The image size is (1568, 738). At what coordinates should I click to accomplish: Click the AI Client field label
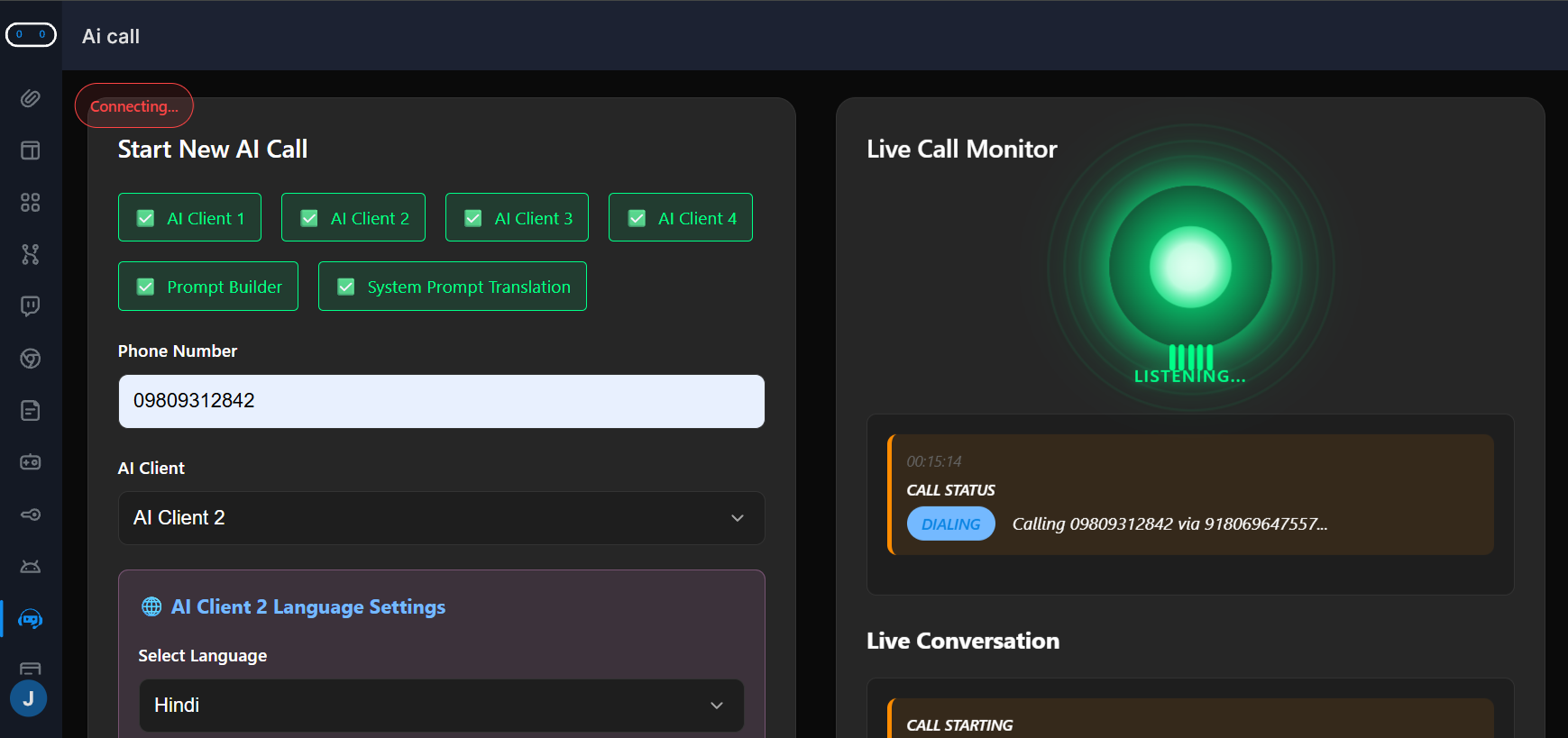coord(151,468)
